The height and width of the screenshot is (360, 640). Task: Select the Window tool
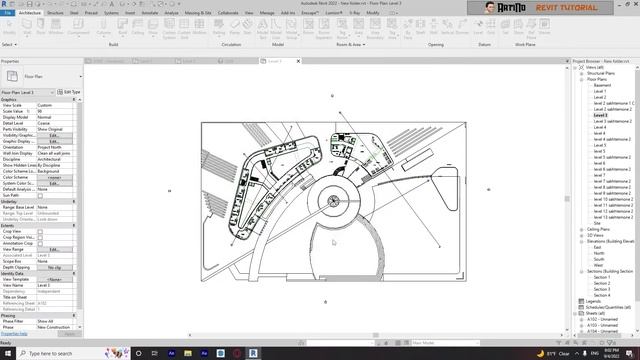tap(56, 27)
